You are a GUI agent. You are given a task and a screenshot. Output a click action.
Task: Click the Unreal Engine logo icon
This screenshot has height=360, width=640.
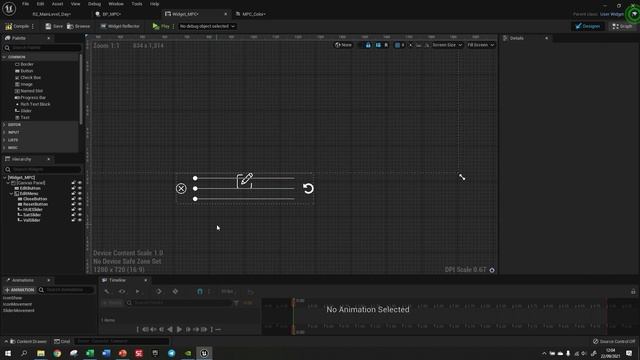point(9,8)
